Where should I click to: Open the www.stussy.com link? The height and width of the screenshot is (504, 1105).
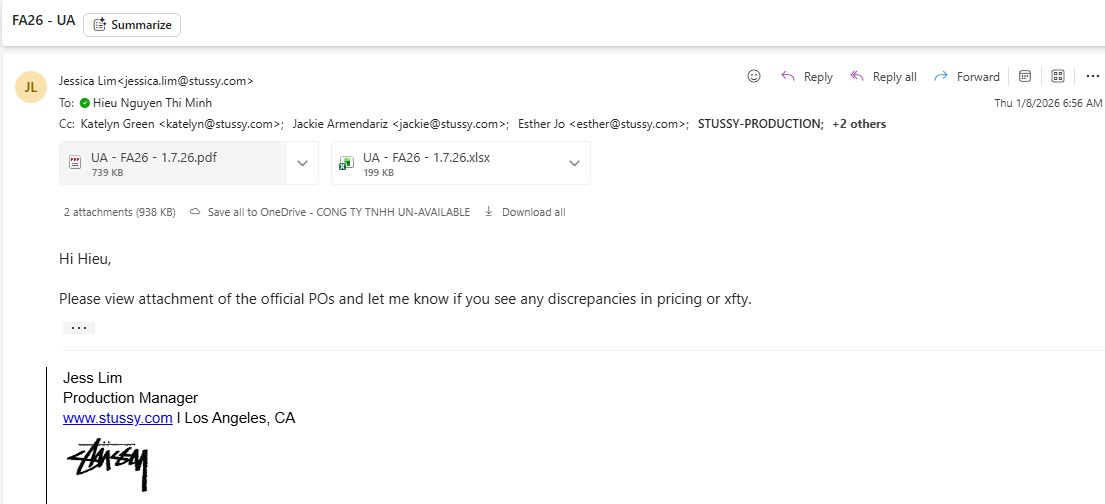pos(117,418)
